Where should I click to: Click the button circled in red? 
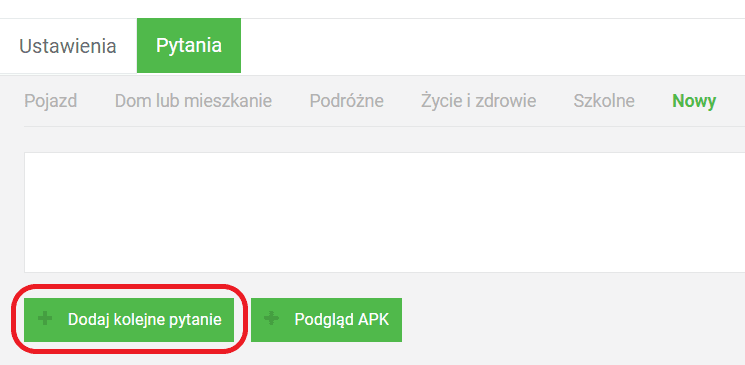[129, 320]
